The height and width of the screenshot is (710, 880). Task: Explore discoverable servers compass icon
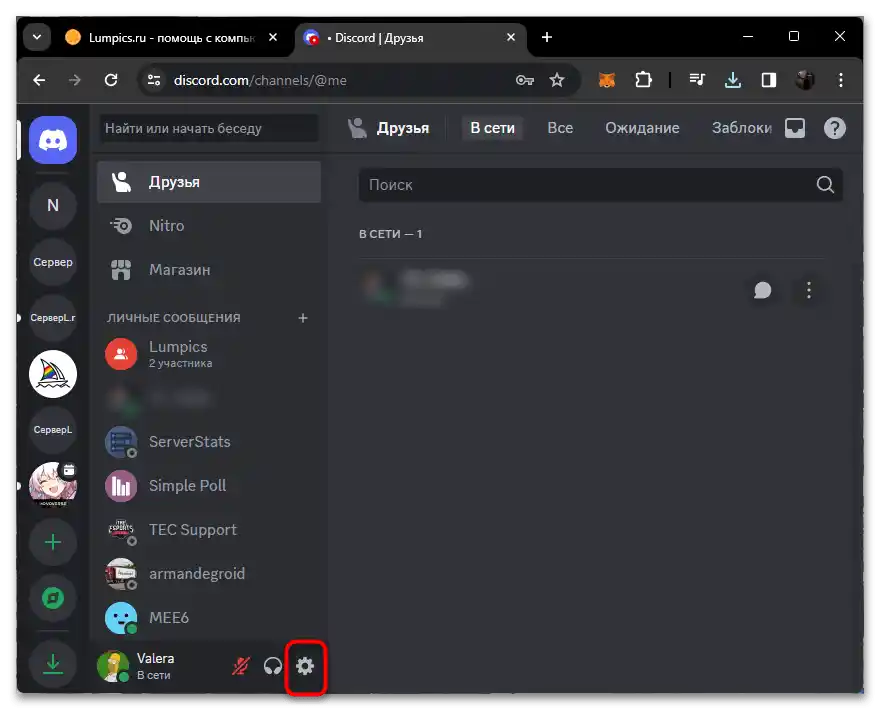53,598
